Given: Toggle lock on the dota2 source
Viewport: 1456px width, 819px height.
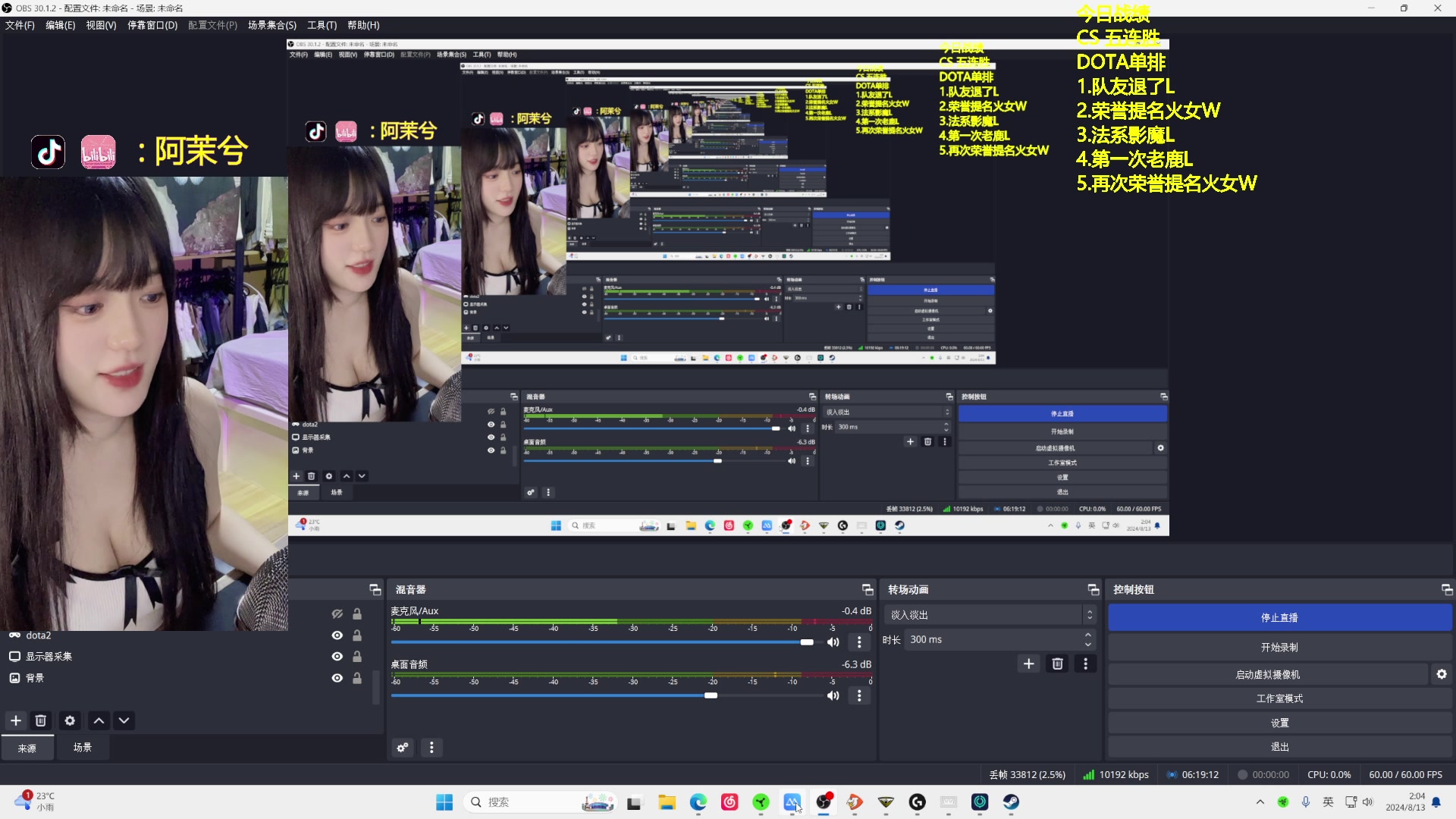Looking at the screenshot, I should [x=357, y=635].
